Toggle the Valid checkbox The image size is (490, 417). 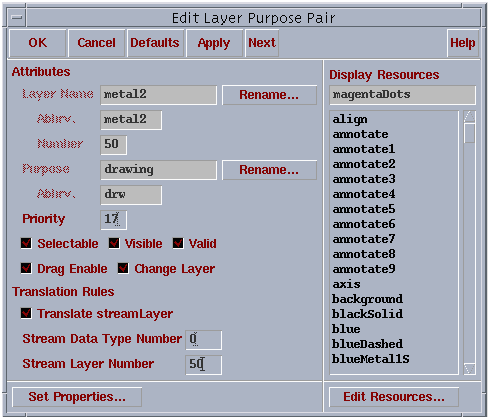pyautogui.click(x=178, y=243)
